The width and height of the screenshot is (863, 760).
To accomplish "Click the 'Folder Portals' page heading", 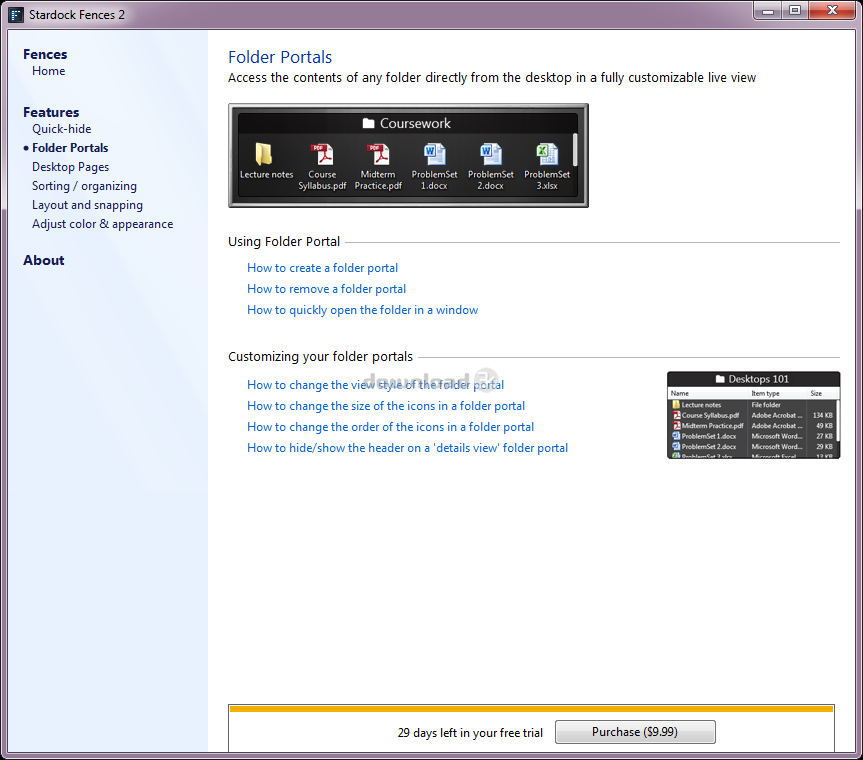I will [x=280, y=57].
